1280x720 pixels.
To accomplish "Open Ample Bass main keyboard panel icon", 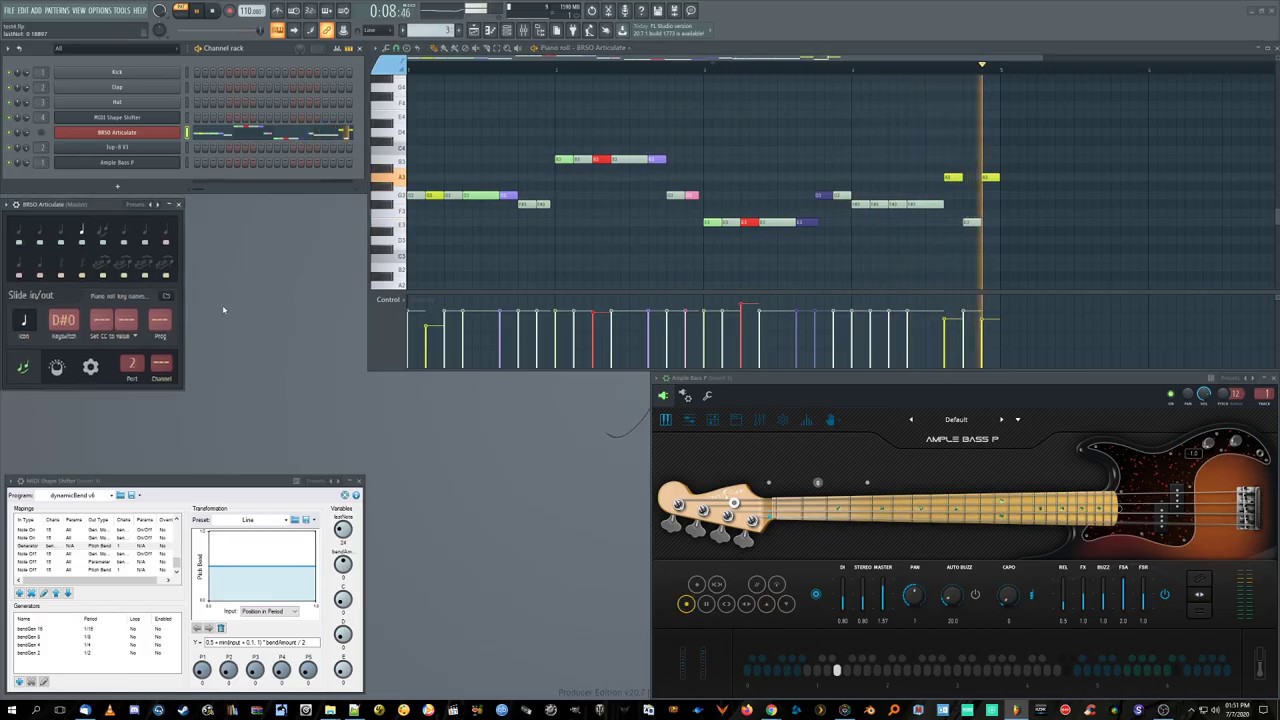I will click(x=665, y=421).
